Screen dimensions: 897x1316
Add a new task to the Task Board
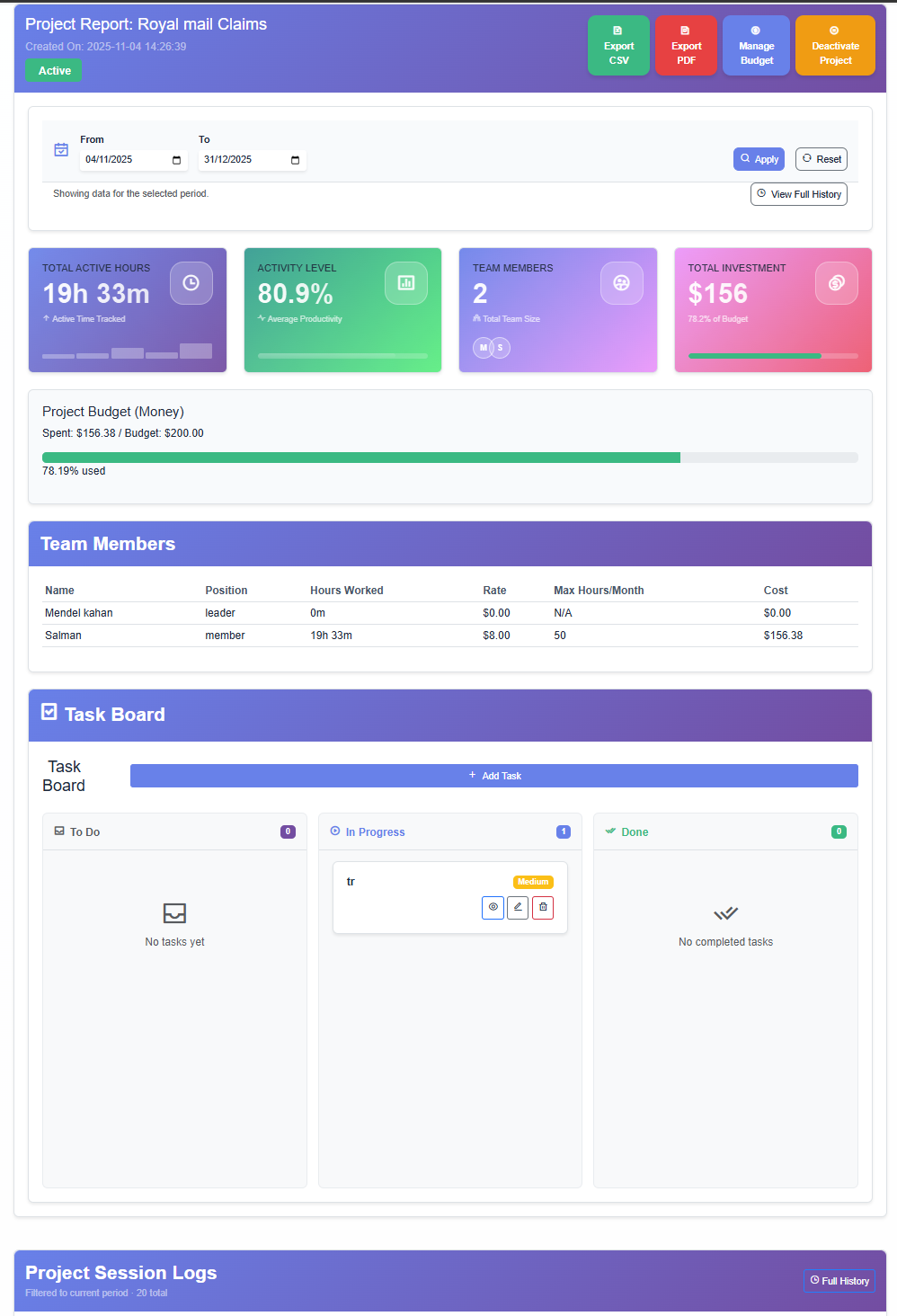(494, 775)
